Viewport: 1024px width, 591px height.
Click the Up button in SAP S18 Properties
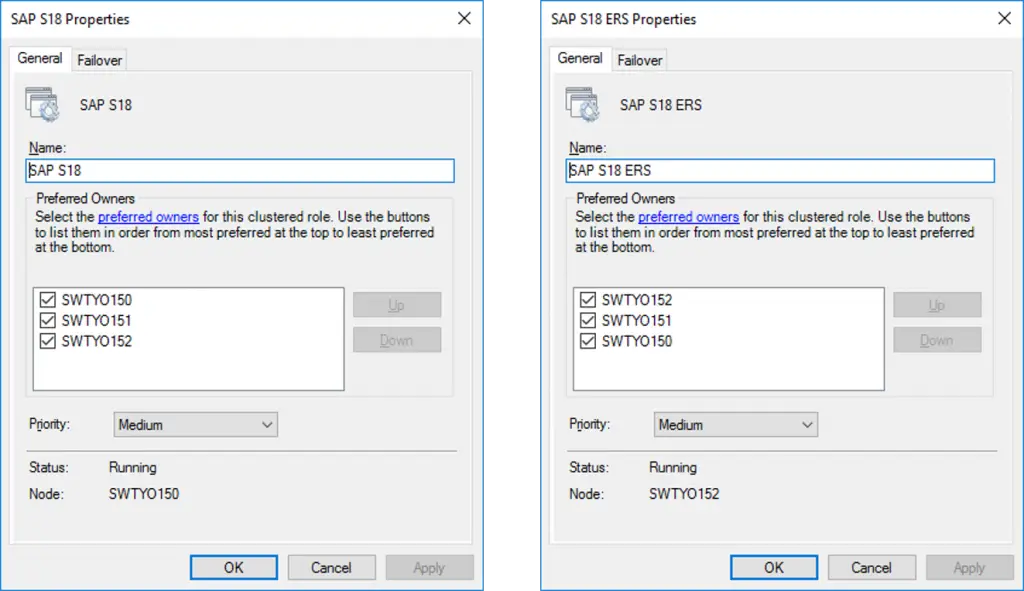(x=397, y=305)
